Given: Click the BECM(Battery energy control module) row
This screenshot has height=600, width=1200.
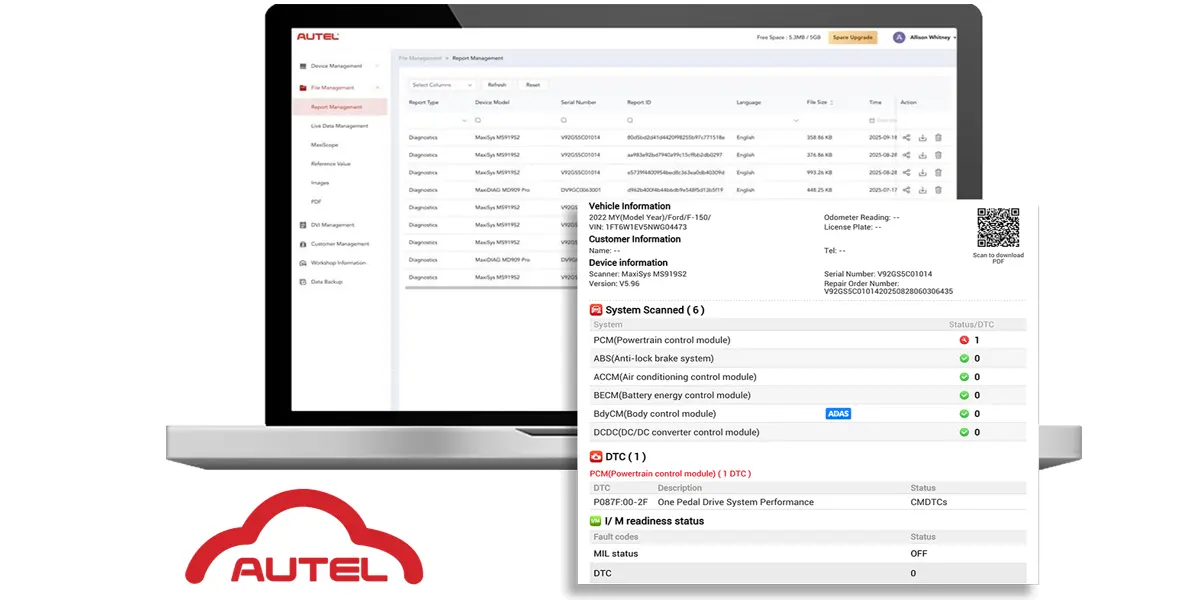Looking at the screenshot, I should coord(808,395).
